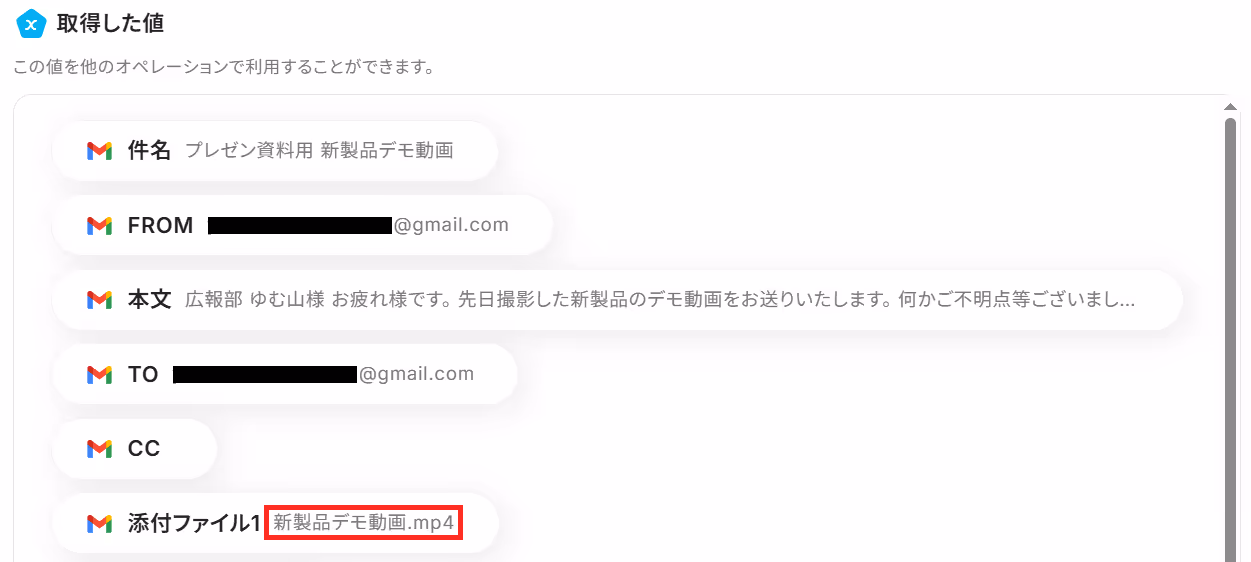This screenshot has width=1251, height=562.
Task: Select the FROM gmail address chip
Action: pos(303,225)
